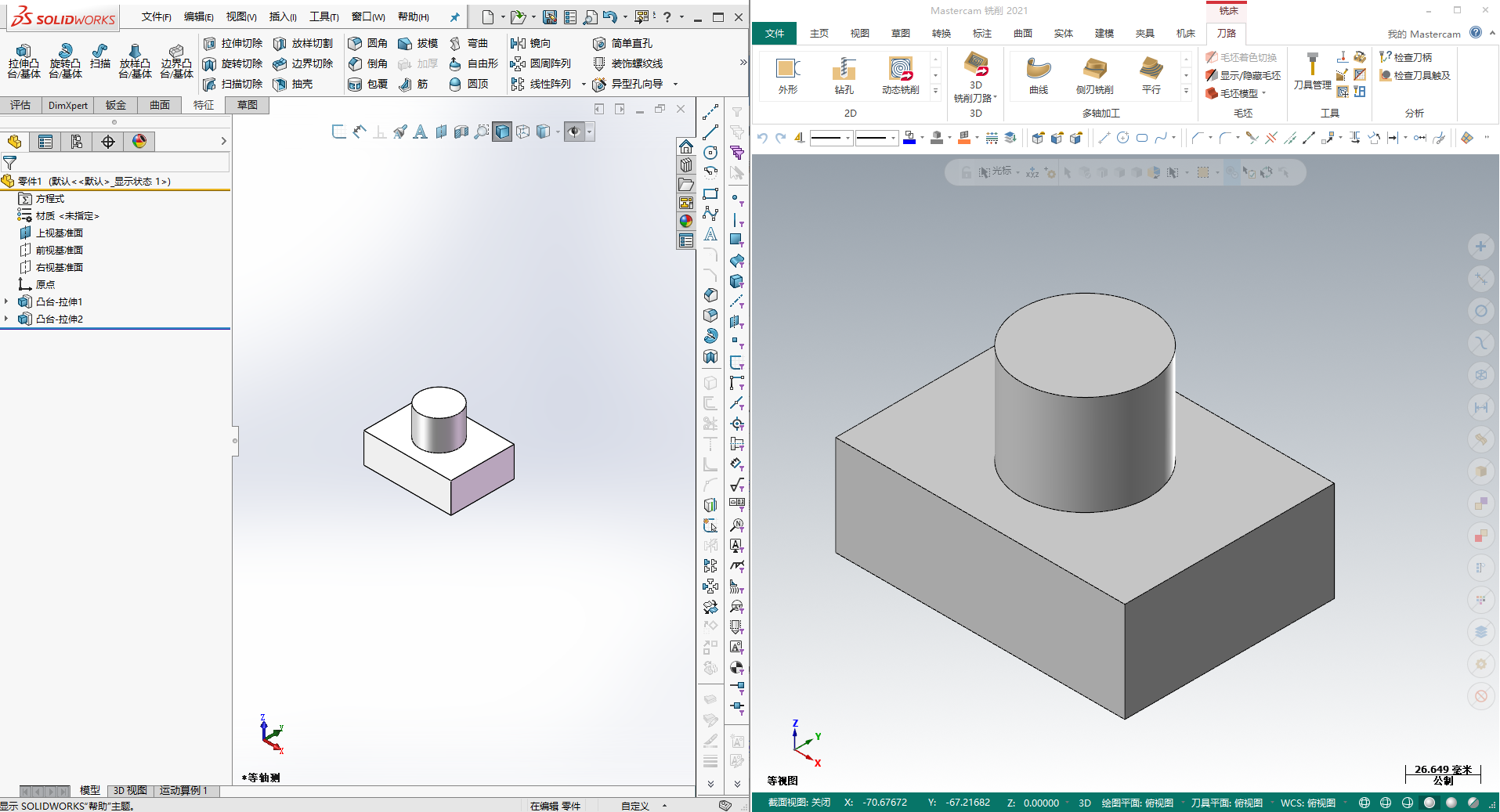Open the 3D 视图 tab at the bottom of SolidWorks

click(130, 791)
